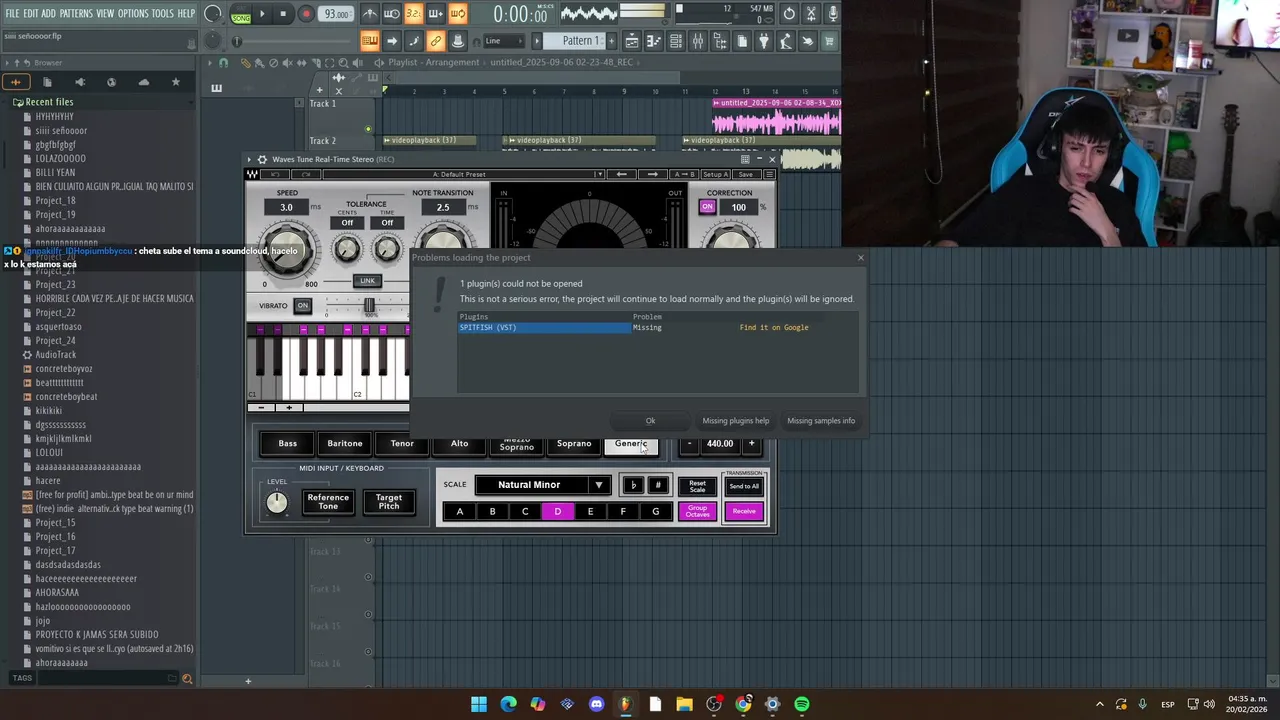Click the browser favorites star icon
This screenshot has width=1280, height=720.
[176, 82]
